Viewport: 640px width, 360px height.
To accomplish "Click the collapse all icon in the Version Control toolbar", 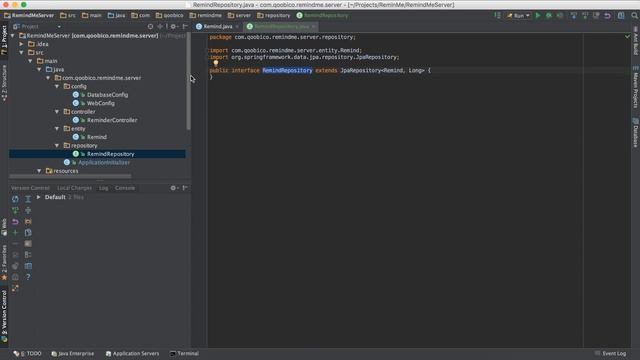I will click(x=28, y=210).
